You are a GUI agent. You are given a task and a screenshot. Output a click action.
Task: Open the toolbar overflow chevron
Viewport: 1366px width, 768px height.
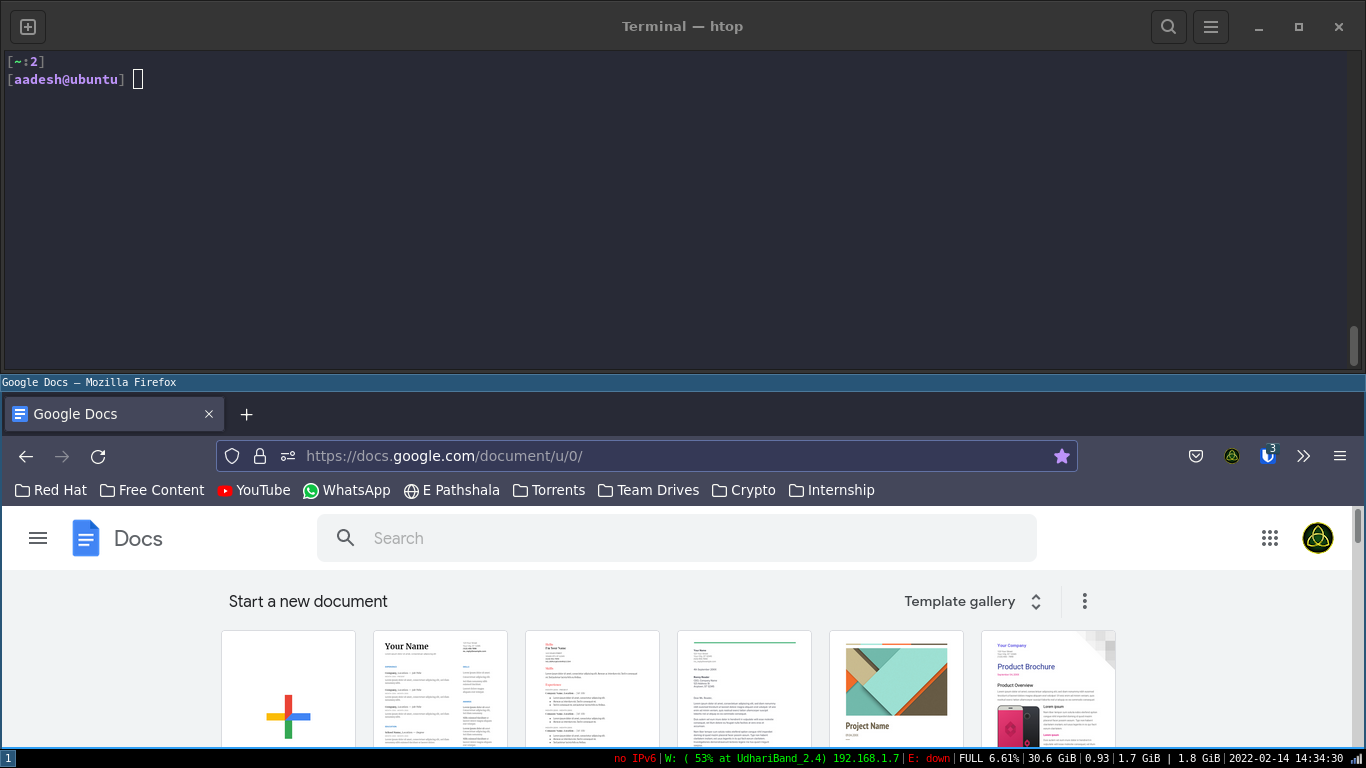[x=1303, y=455]
